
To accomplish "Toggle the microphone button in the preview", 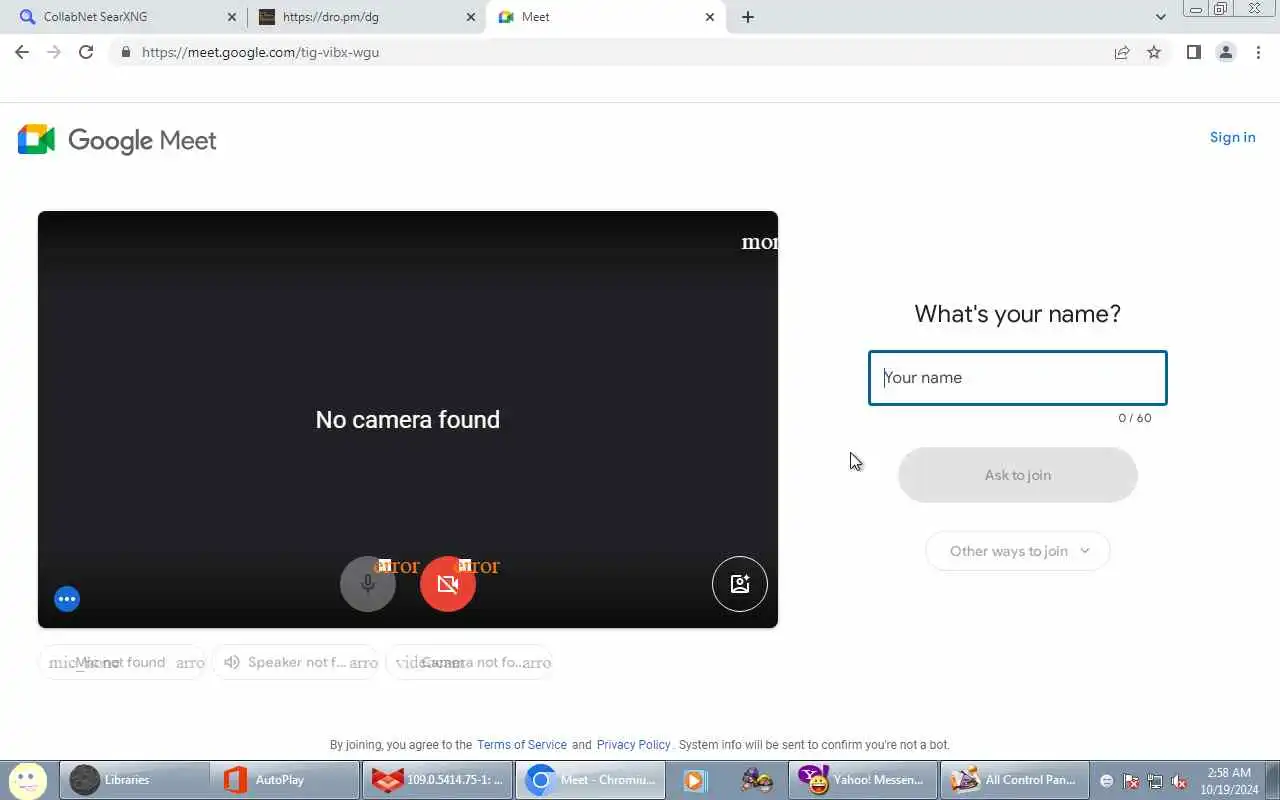I will coord(368,584).
